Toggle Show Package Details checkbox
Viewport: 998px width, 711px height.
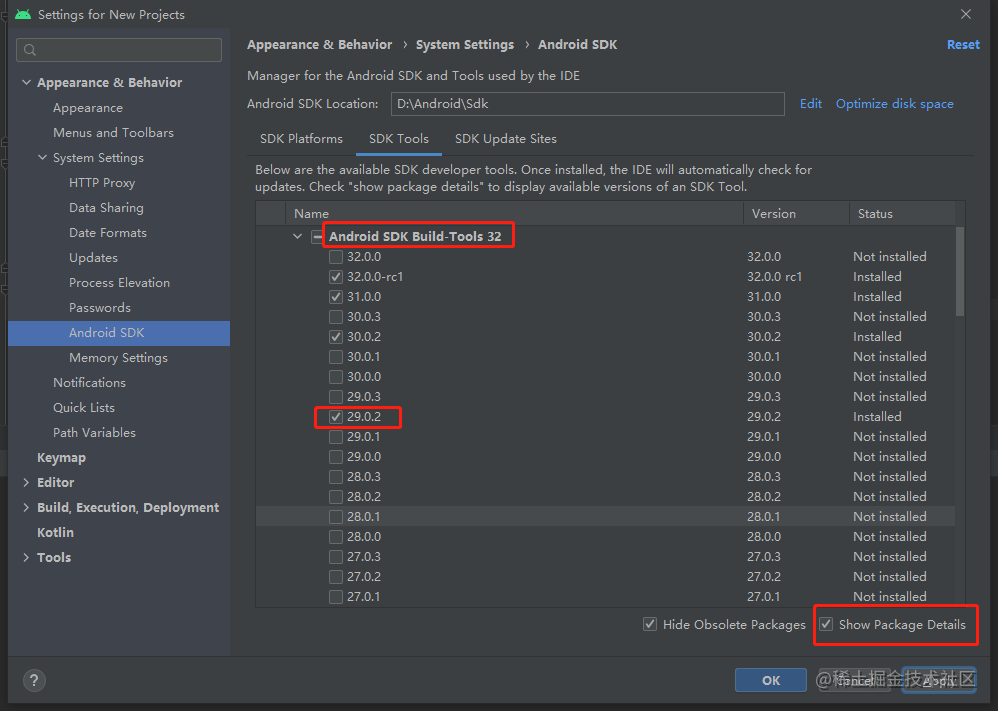(x=826, y=624)
